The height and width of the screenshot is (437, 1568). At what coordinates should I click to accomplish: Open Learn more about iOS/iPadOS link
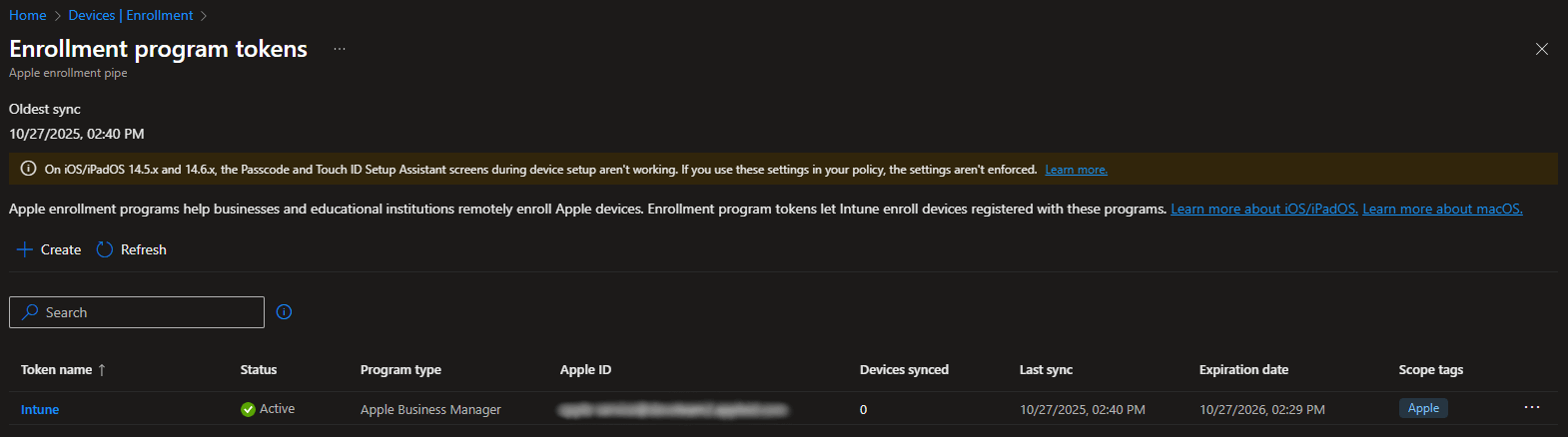1263,209
